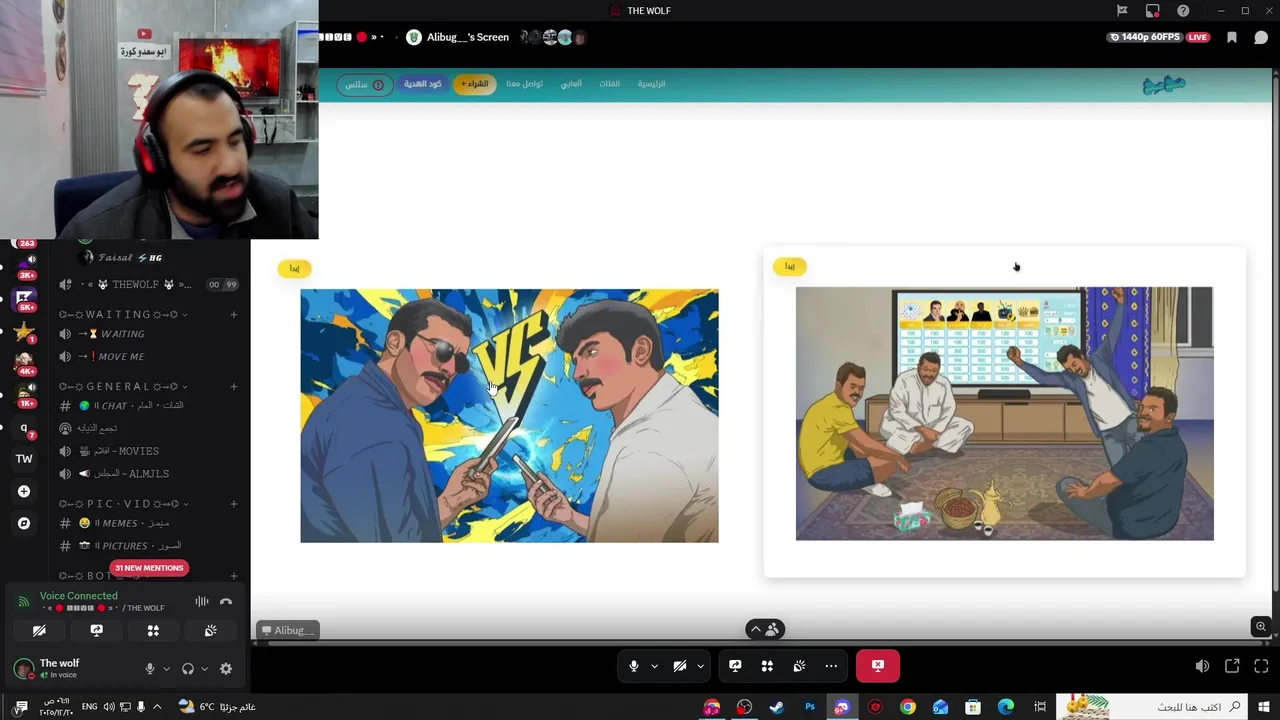Open the VS two men game thumbnail
Viewport: 1280px width, 720px height.
(x=509, y=416)
